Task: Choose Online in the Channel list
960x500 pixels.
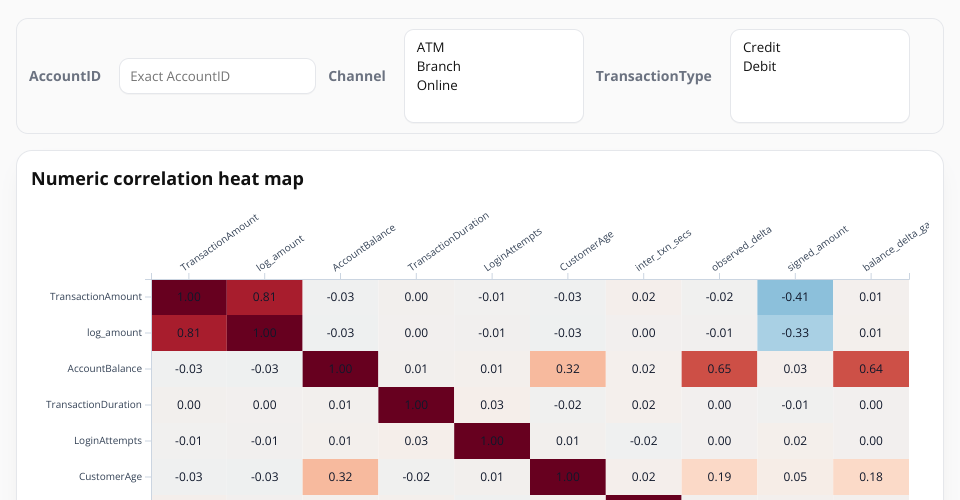Action: (437, 85)
